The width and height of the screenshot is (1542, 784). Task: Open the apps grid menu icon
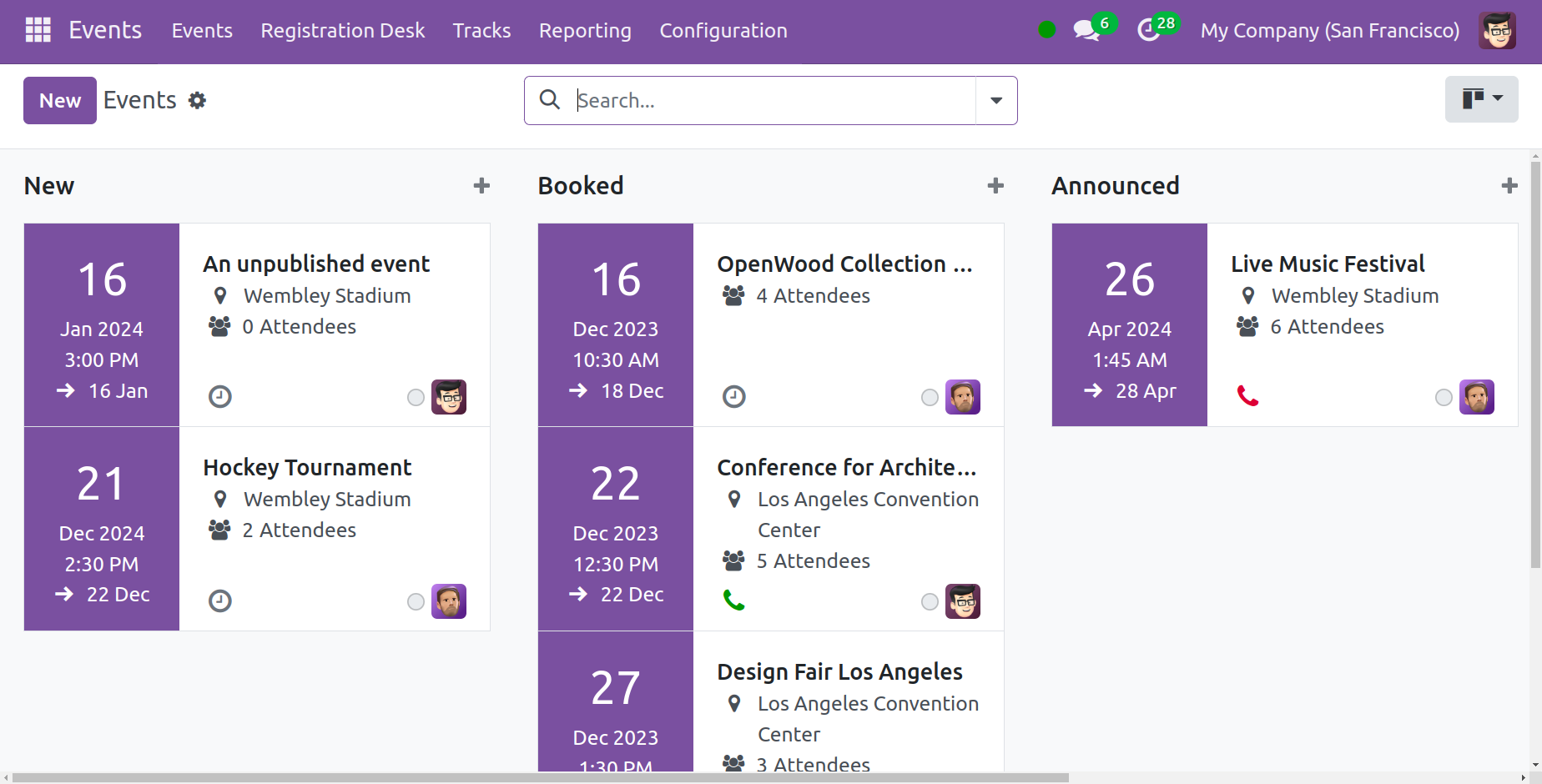point(38,30)
